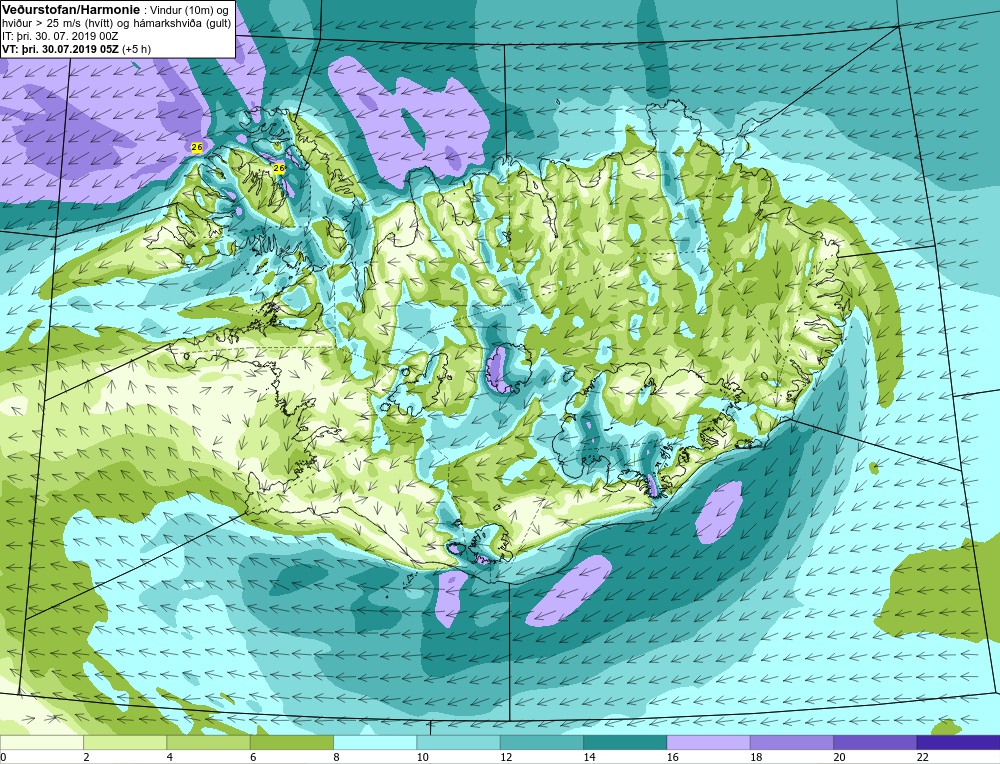Click the '4' legend scale label
Image resolution: width=1000 pixels, height=764 pixels.
tap(170, 757)
